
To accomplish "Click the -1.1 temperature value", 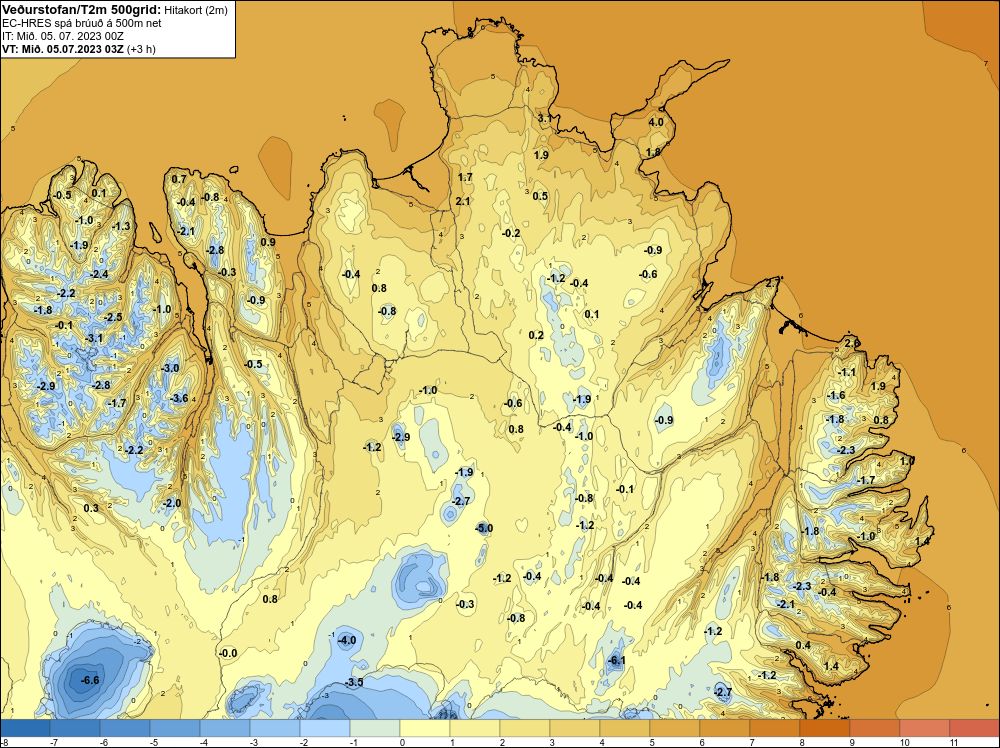I will (847, 372).
